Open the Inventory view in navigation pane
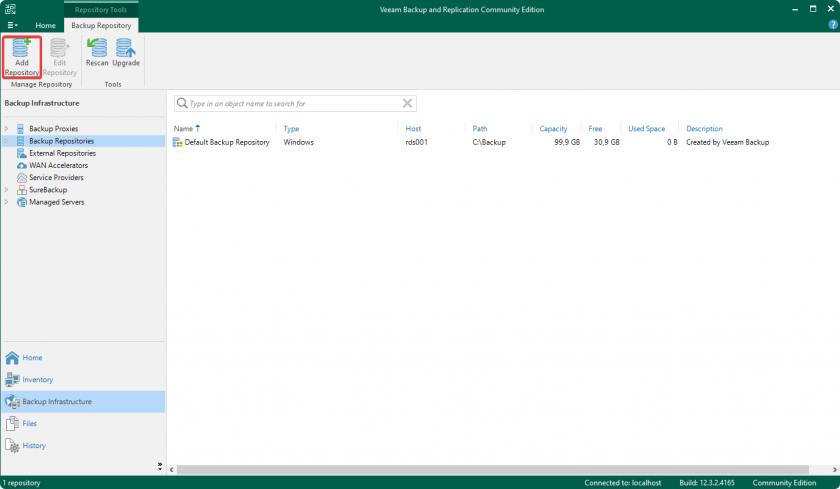Screen dimensions: 840x489 click(37, 380)
